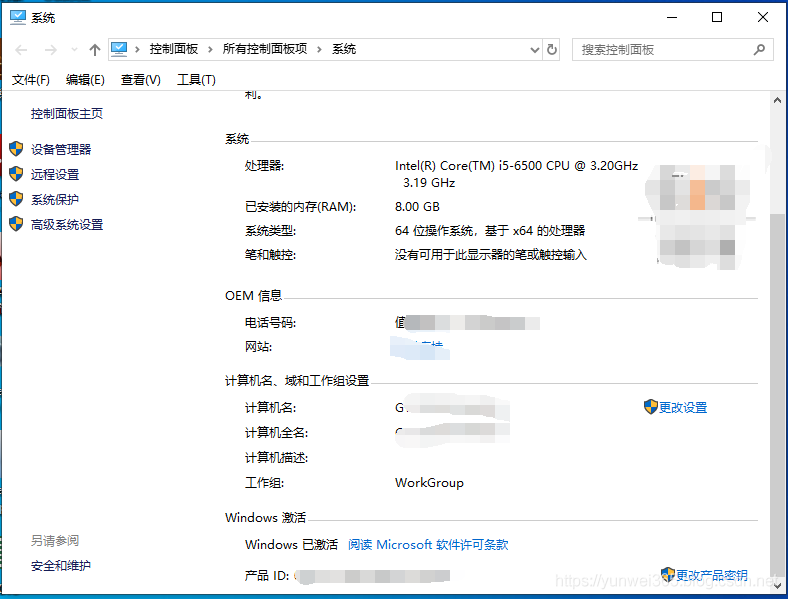Click the scrollbar down arrow
Viewport: 788px width, 599px height.
pyautogui.click(x=777, y=586)
